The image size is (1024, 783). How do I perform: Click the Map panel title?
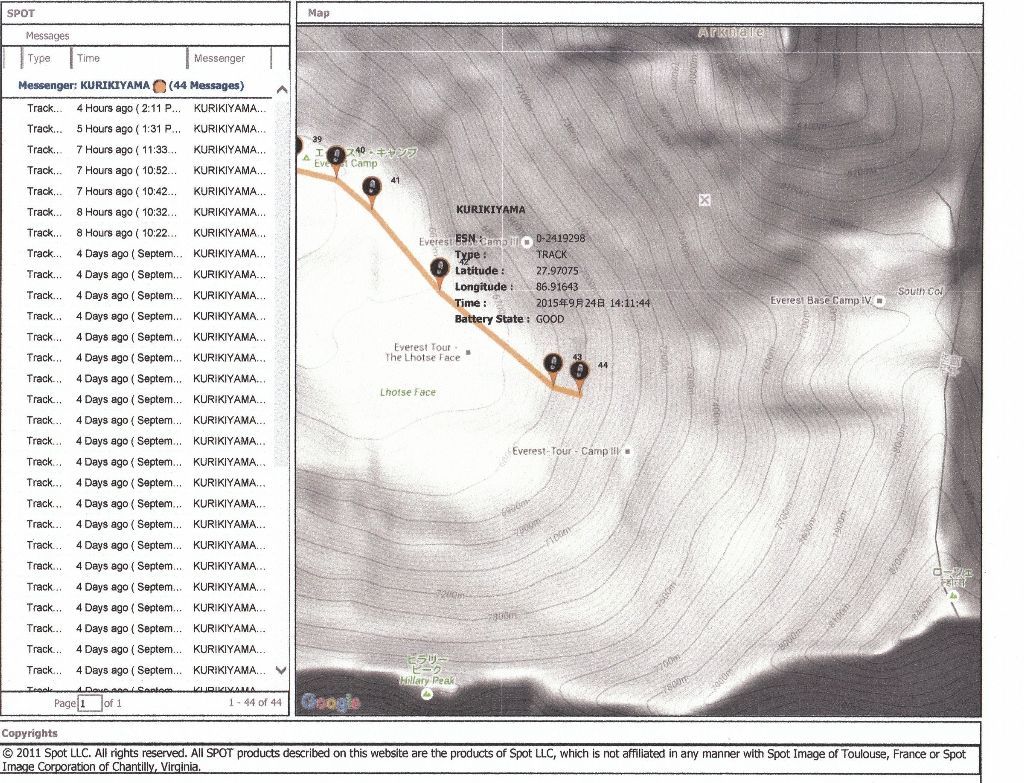tap(319, 12)
